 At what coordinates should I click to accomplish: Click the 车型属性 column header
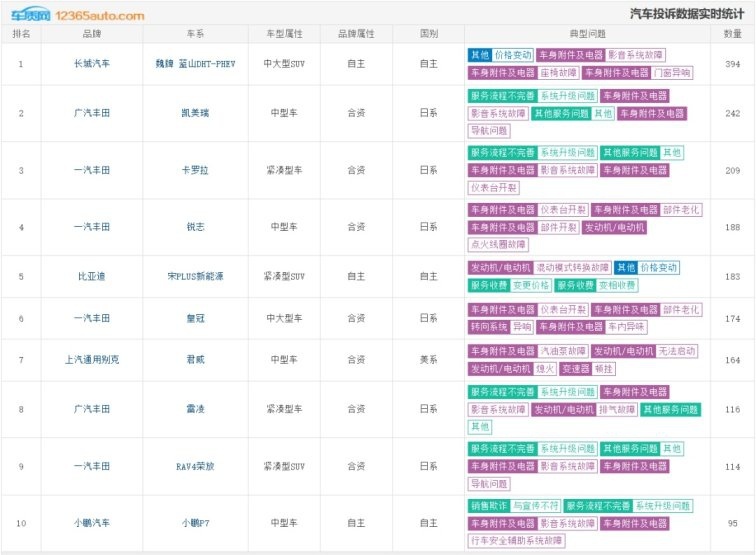point(284,34)
